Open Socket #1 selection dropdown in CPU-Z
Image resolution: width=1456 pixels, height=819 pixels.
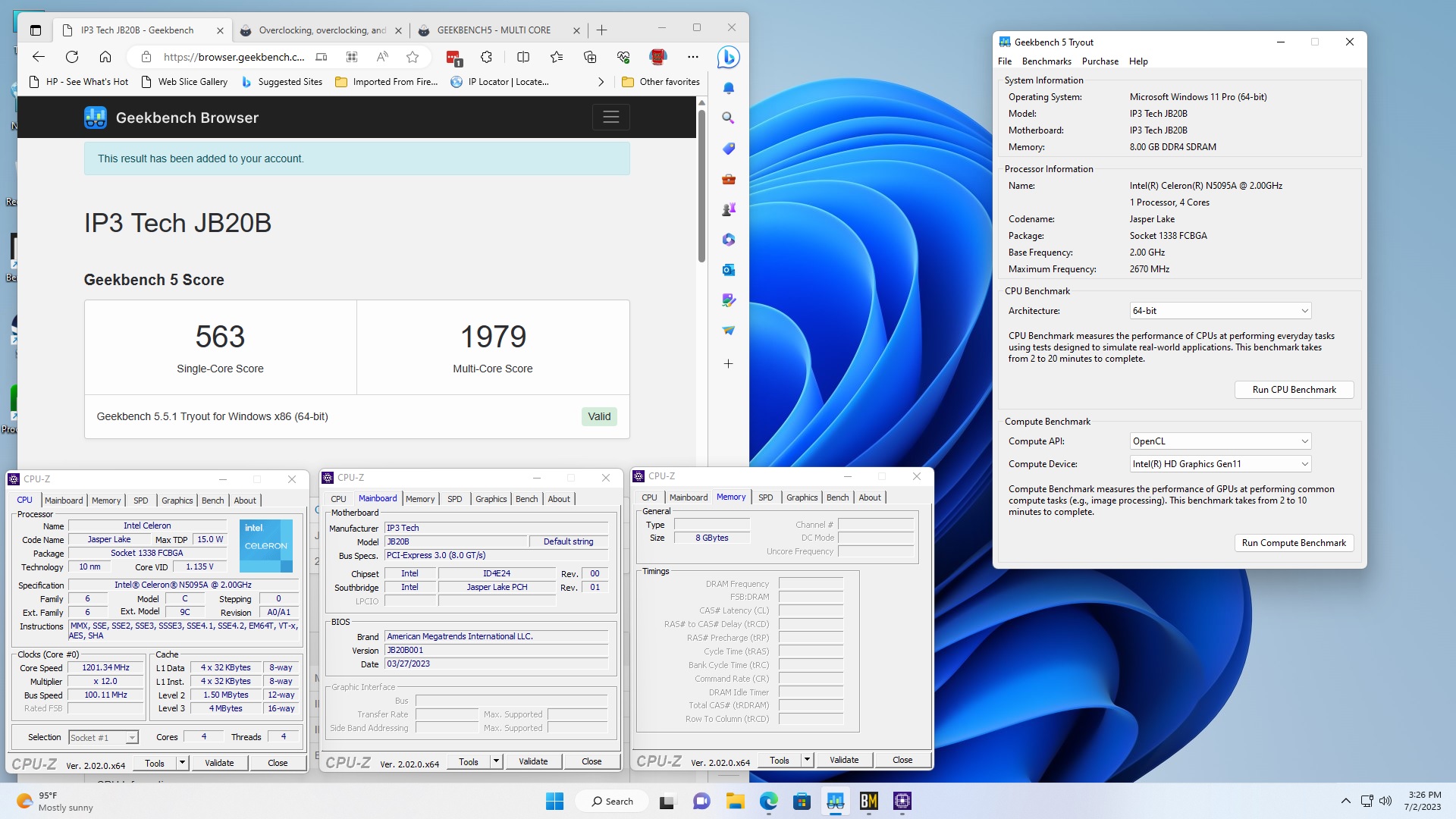pos(103,738)
